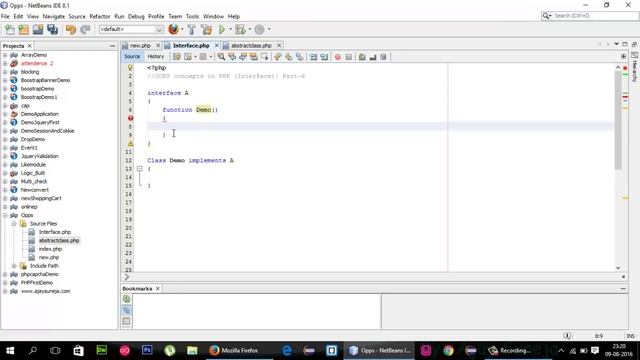Viewport: 640px width, 360px height.
Task: Select the newShoppingCart project
Action: point(41,198)
